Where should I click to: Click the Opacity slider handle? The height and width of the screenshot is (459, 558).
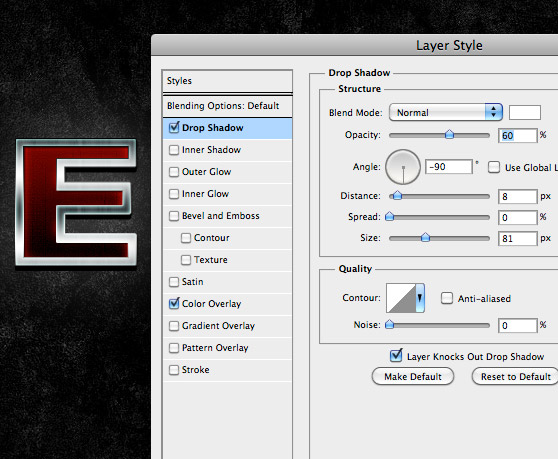click(449, 134)
